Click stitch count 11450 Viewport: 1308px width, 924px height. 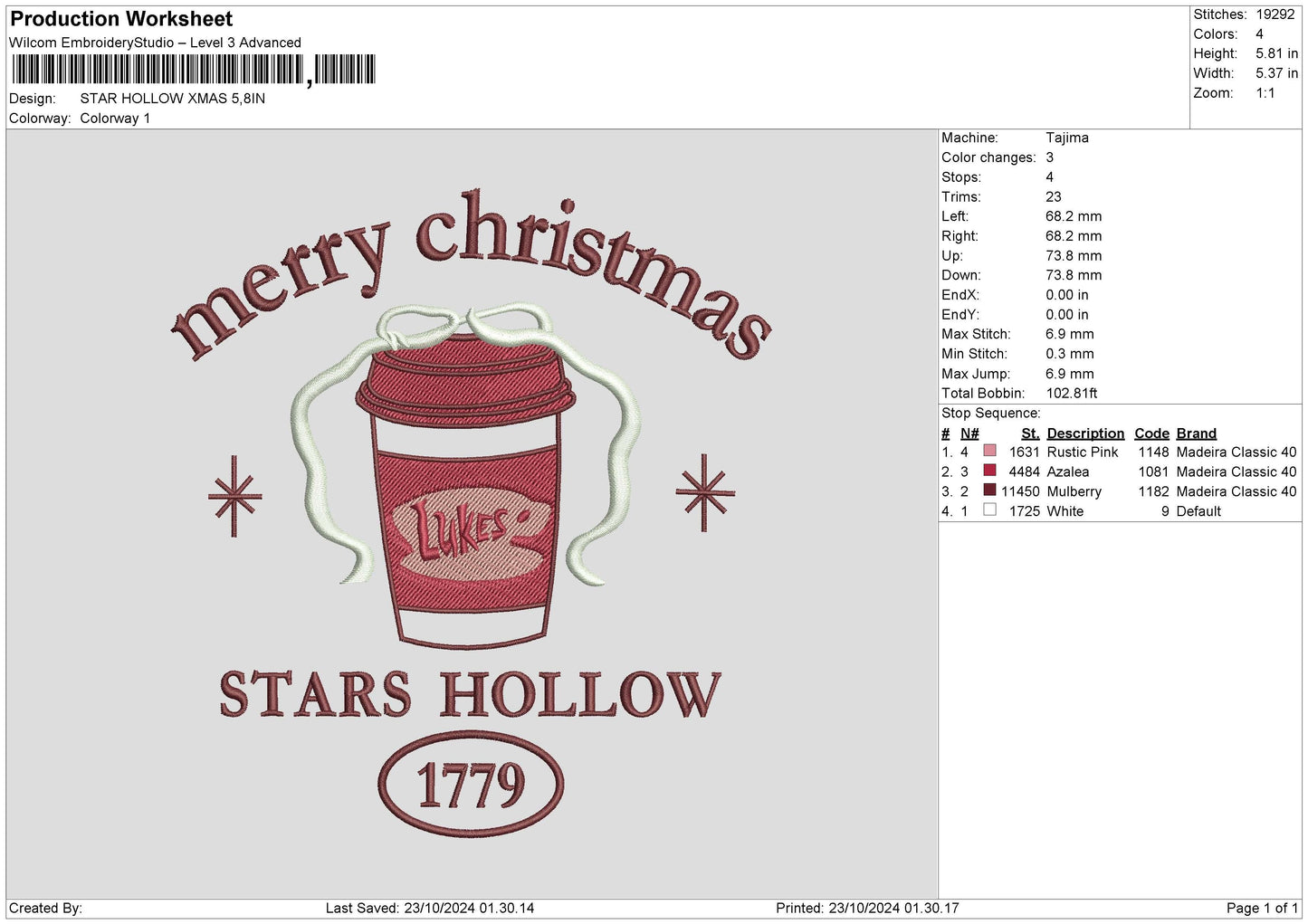click(x=1020, y=491)
